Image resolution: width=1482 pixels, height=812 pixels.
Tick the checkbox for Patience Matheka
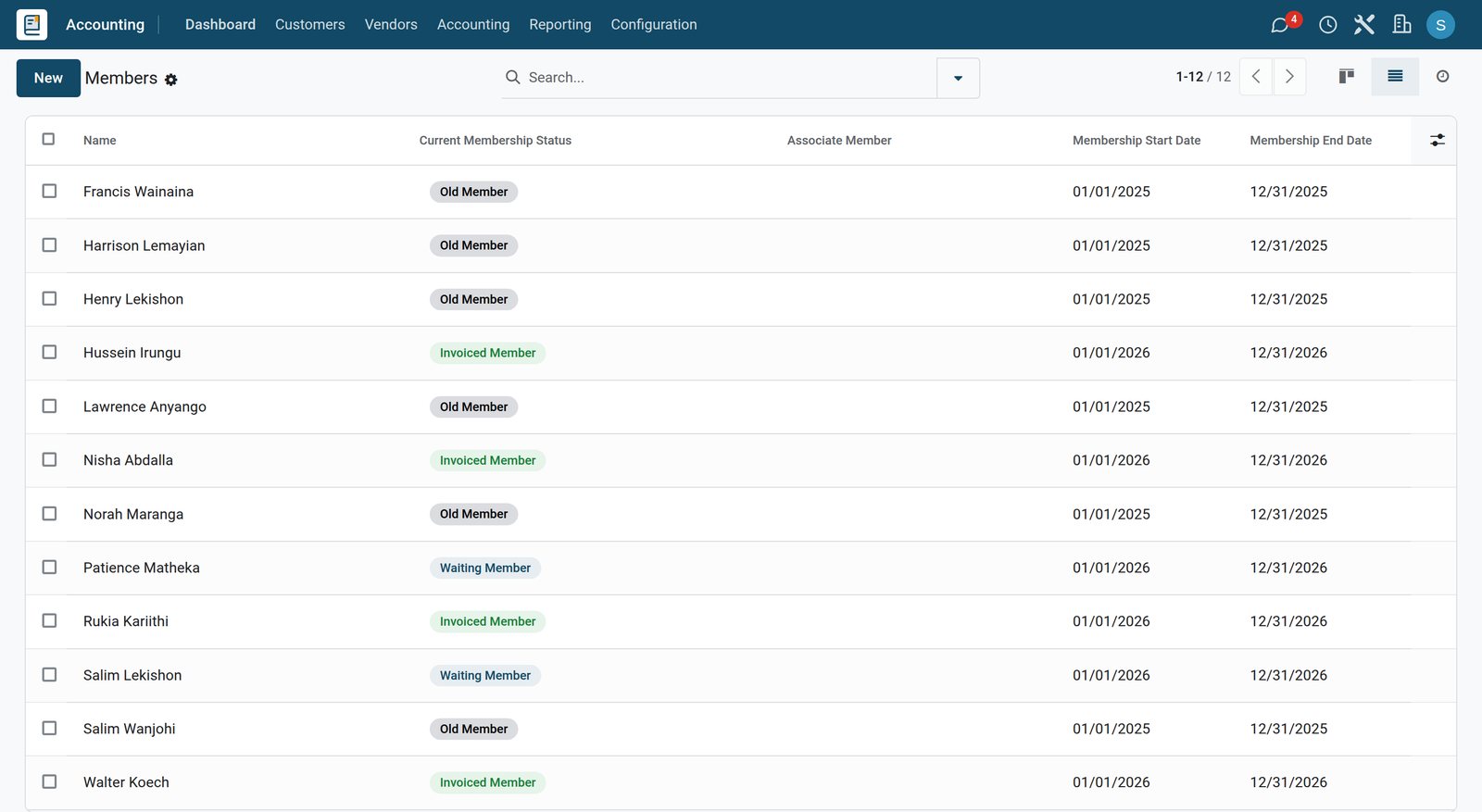pyautogui.click(x=49, y=568)
